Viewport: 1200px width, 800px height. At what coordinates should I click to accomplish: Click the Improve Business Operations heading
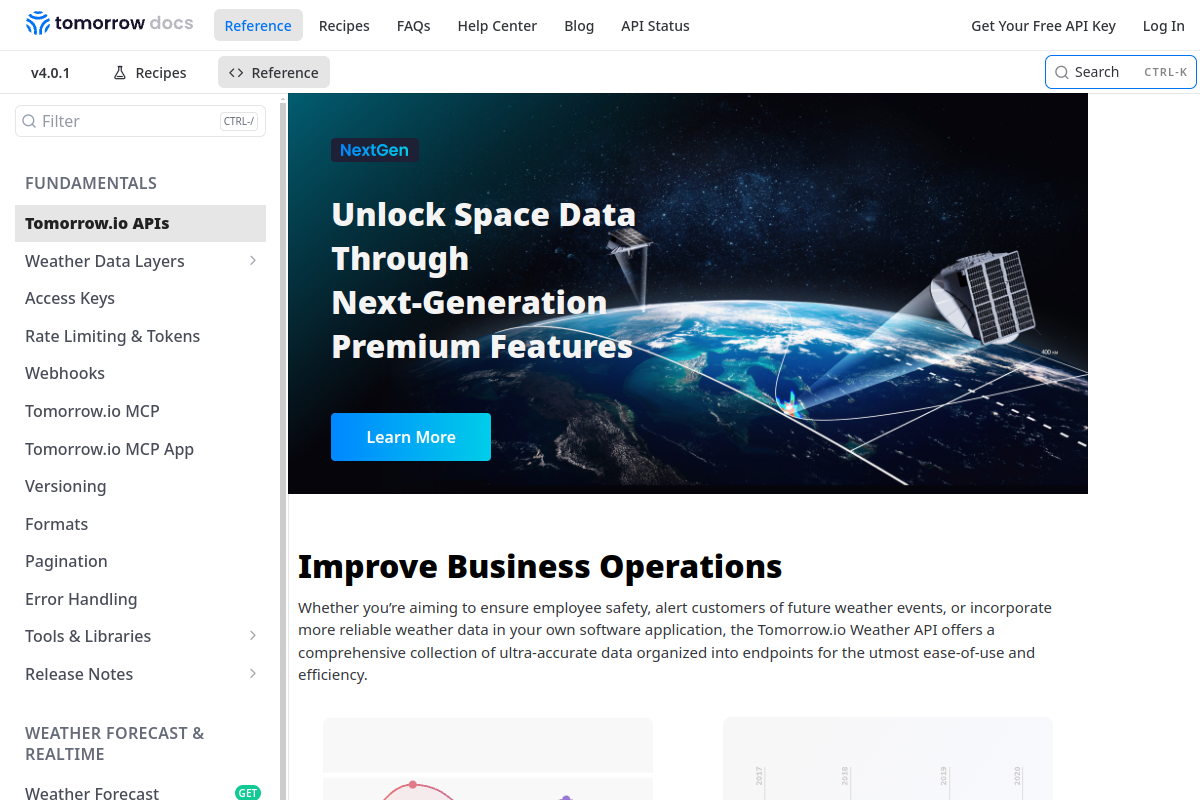pos(540,566)
